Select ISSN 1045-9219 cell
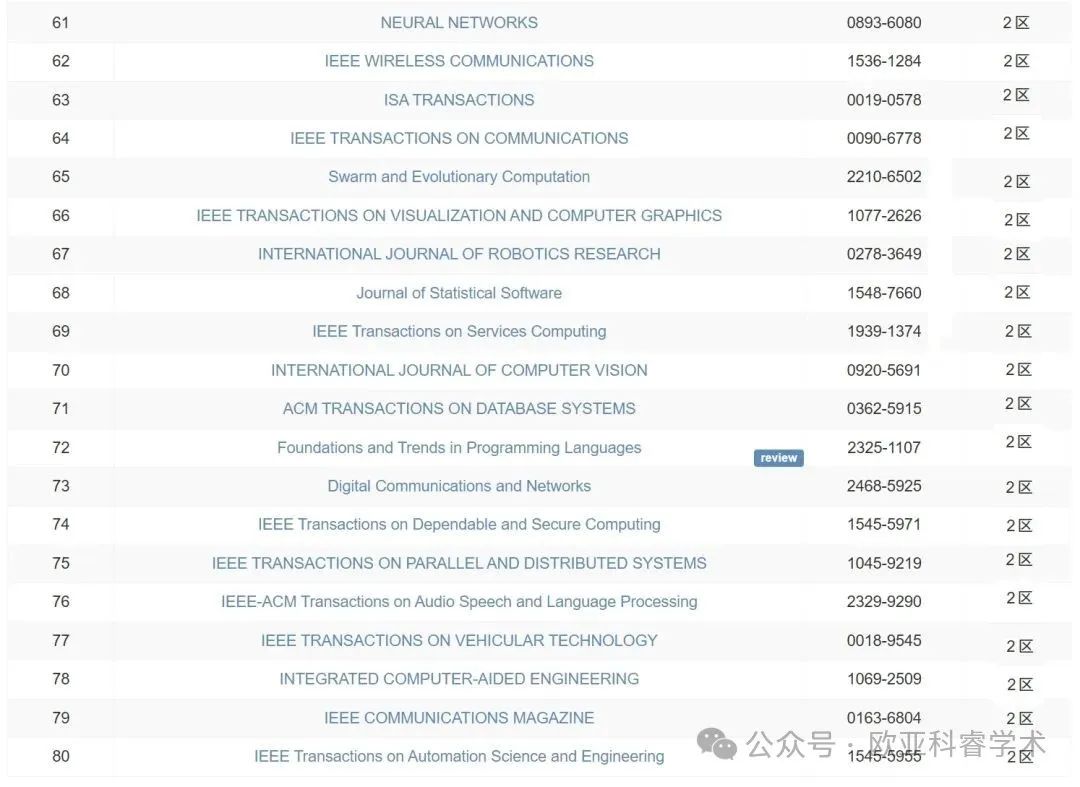This screenshot has height=787, width=1080. pos(884,563)
